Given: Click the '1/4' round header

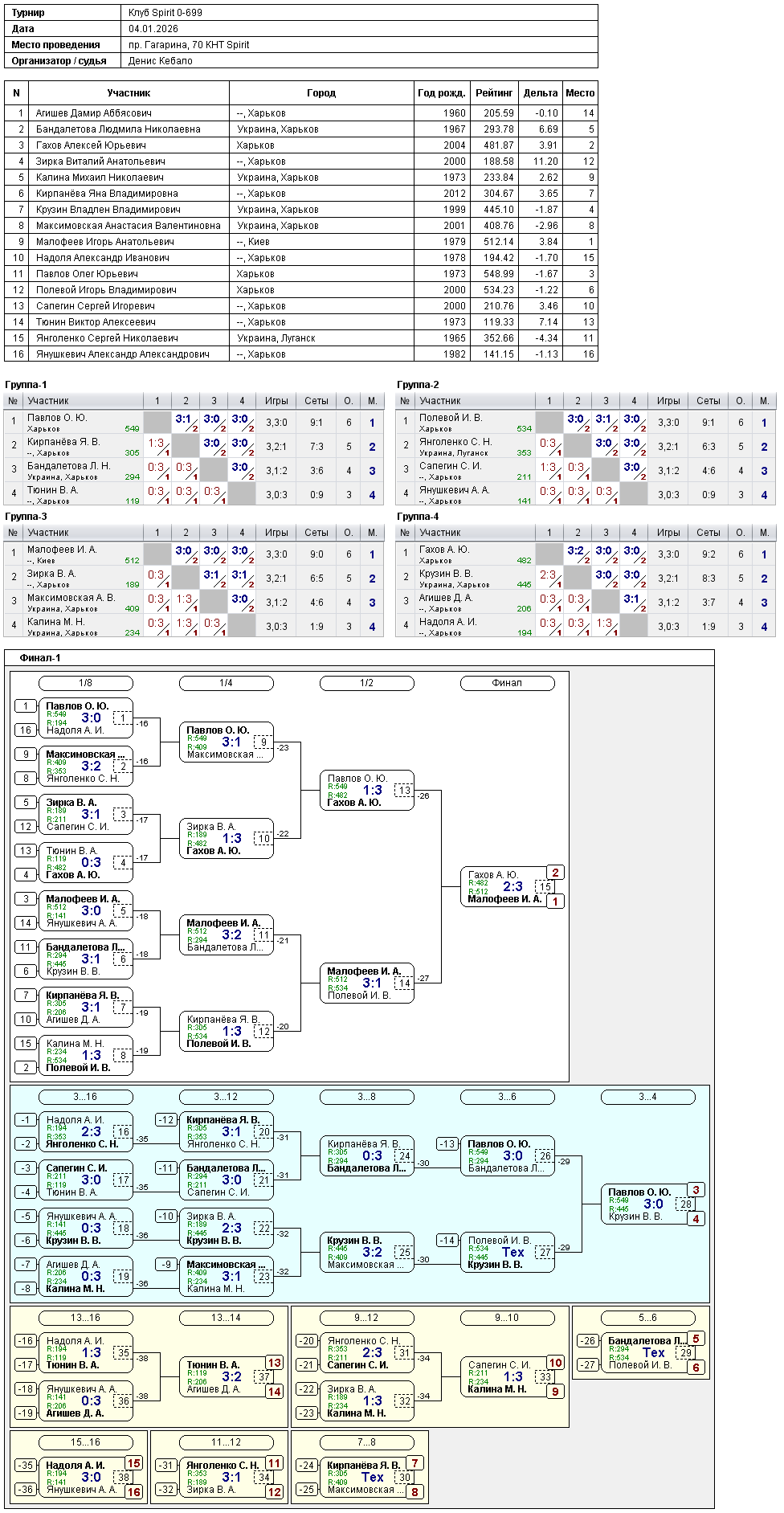Looking at the screenshot, I should tap(226, 683).
